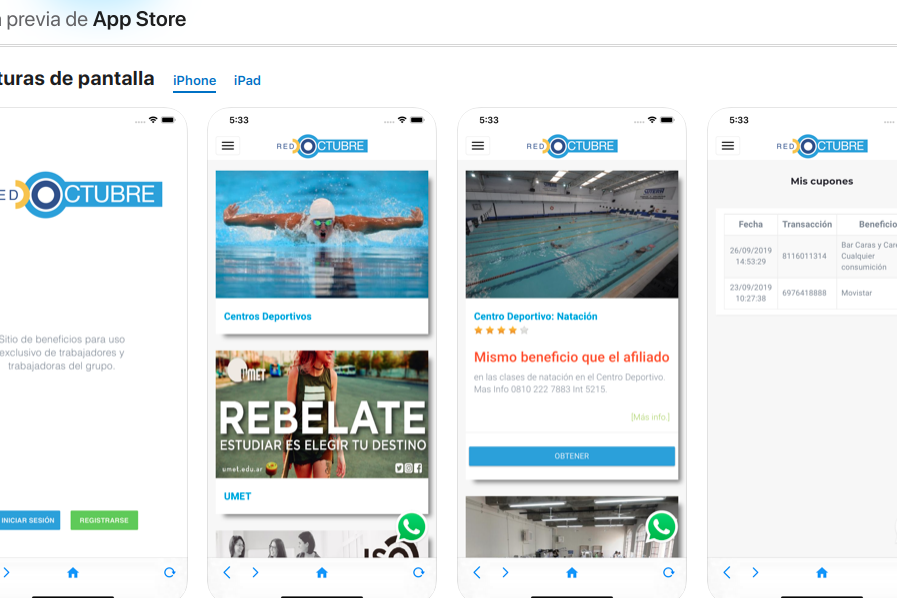Open hamburger menu in swimmer screenshot

click(228, 146)
